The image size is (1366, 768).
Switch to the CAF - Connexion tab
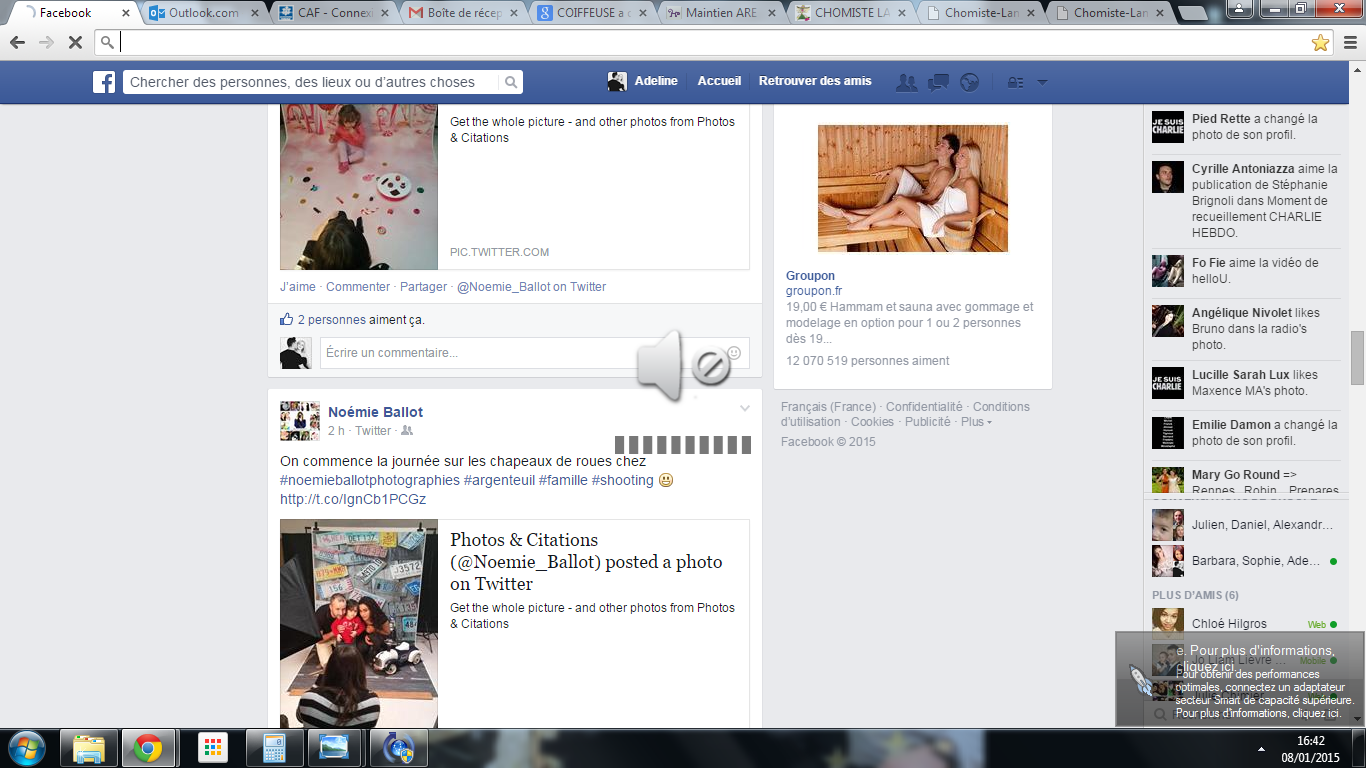pos(335,13)
